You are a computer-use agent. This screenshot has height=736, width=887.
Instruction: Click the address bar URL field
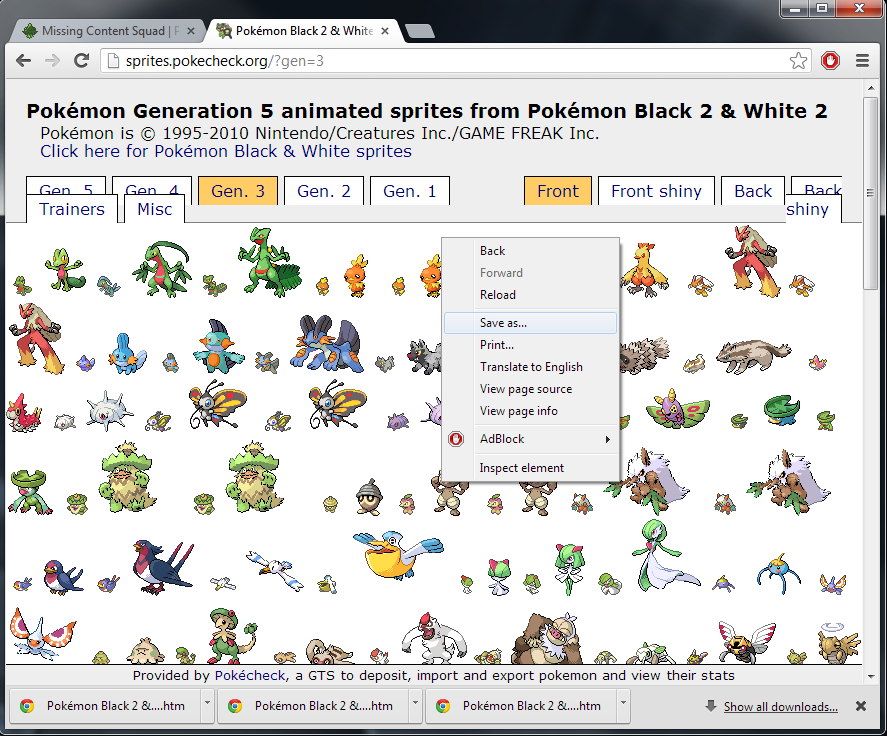pyautogui.click(x=450, y=61)
